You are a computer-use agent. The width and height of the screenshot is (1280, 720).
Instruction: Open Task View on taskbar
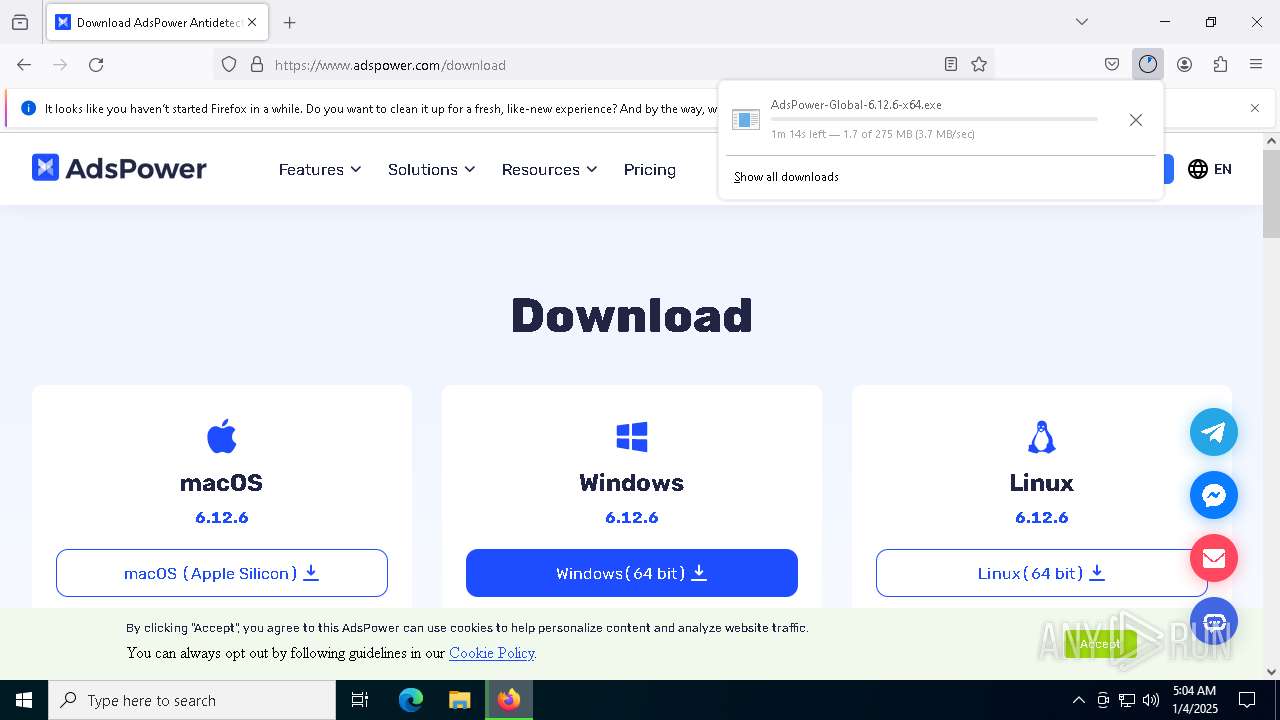(x=360, y=700)
